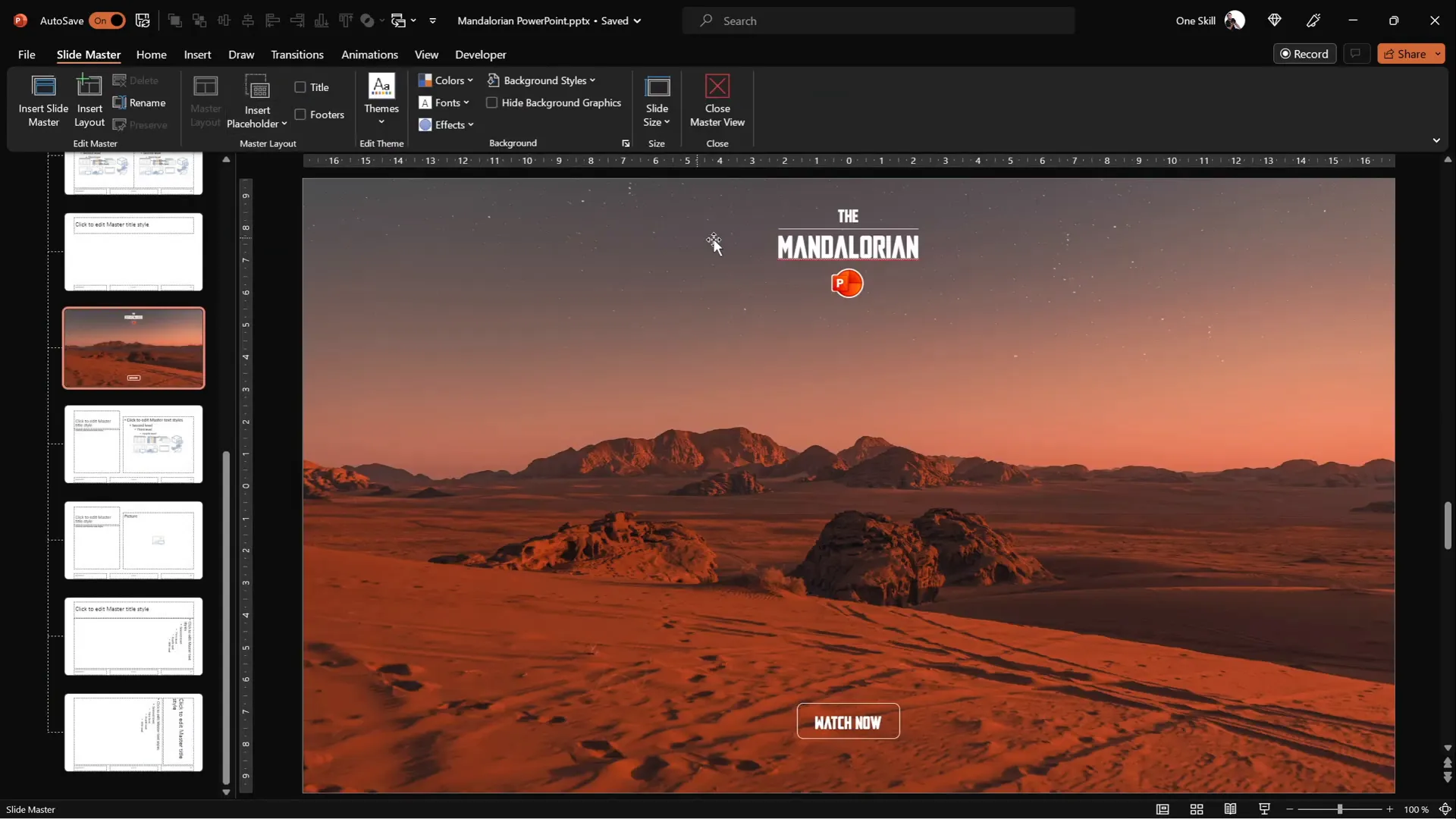
Task: Click the Record button
Action: [x=1304, y=54]
